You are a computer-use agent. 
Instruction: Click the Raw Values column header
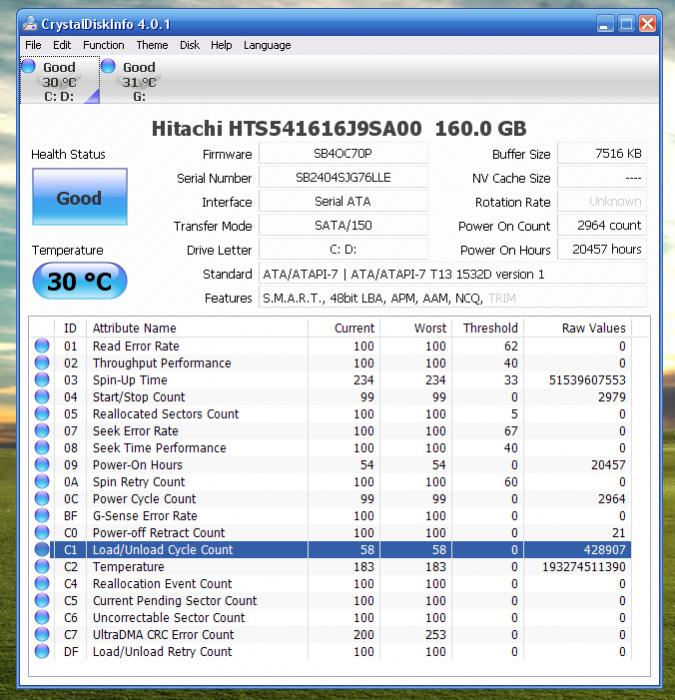tap(577, 328)
